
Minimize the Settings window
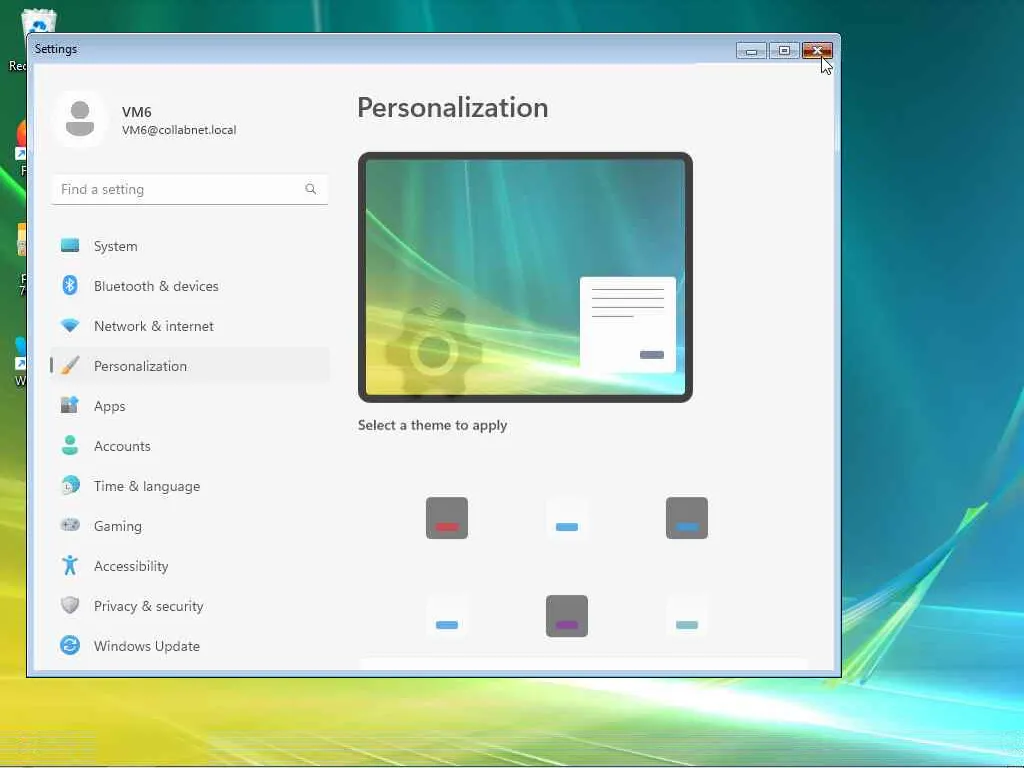click(751, 50)
